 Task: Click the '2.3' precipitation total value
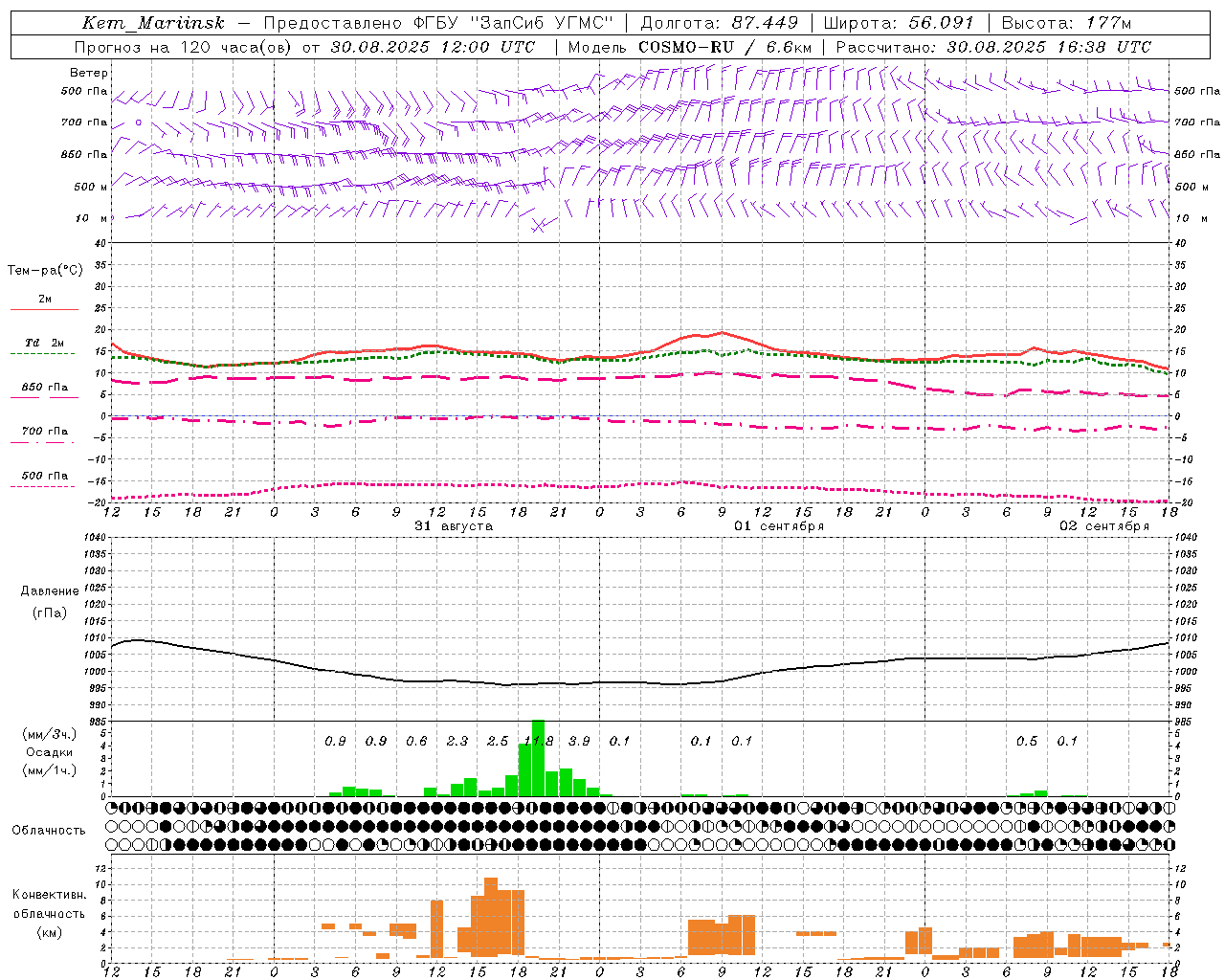(x=457, y=741)
